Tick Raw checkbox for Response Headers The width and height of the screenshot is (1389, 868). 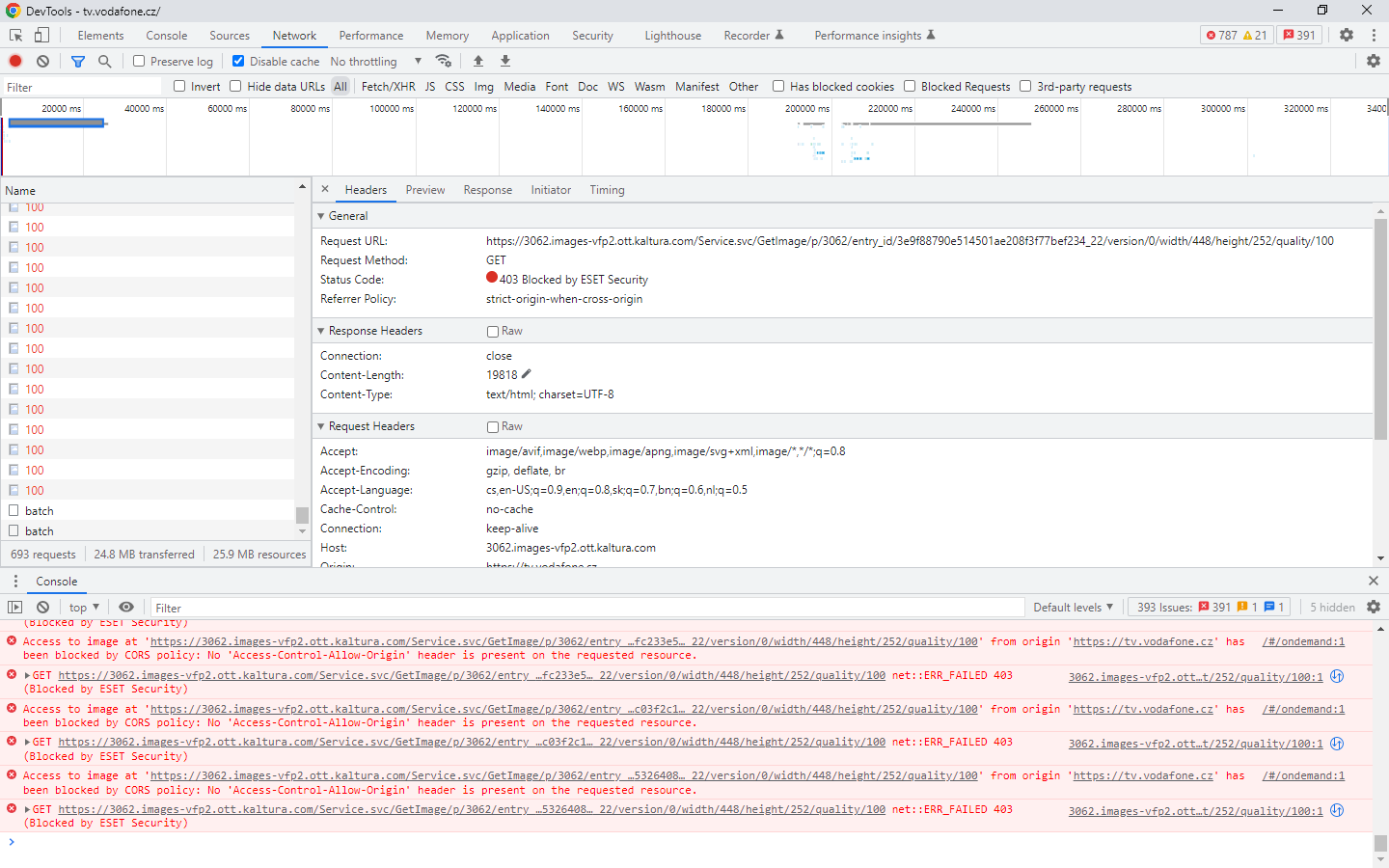(x=493, y=332)
